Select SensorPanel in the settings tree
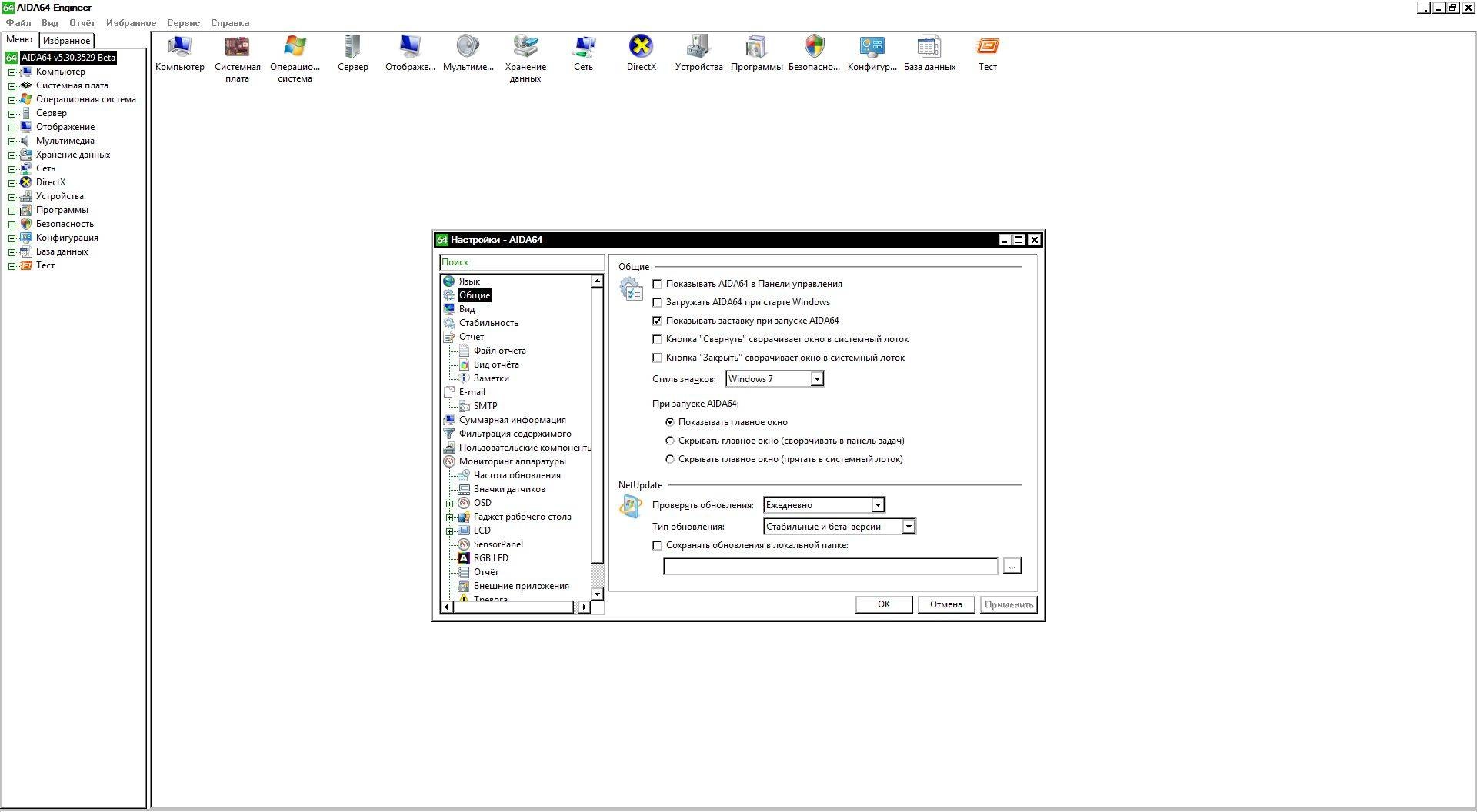1477x812 pixels. (498, 544)
